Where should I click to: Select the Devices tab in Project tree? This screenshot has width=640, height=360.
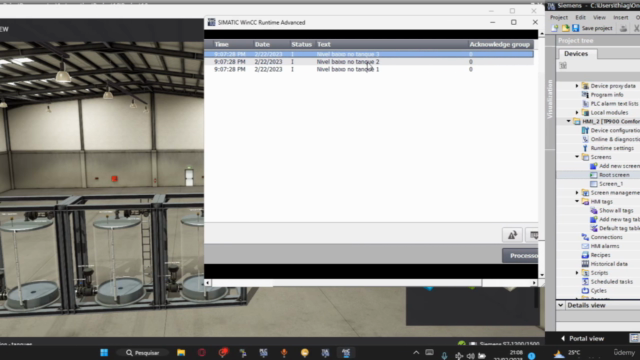point(576,53)
